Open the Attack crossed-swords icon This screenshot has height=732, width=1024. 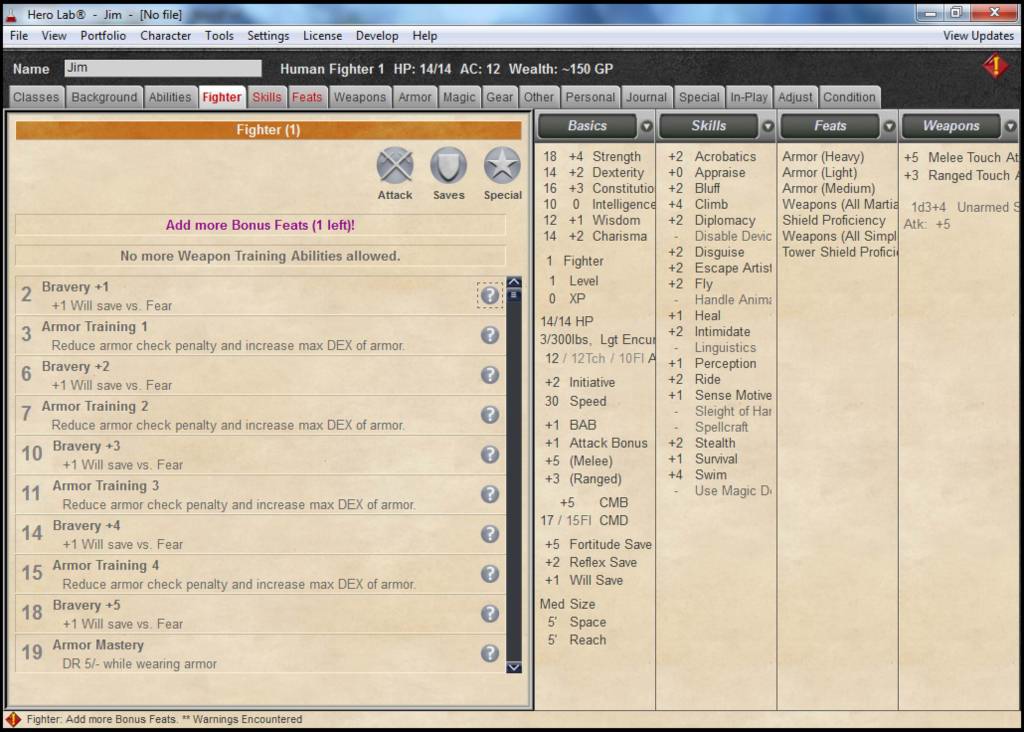tap(395, 166)
